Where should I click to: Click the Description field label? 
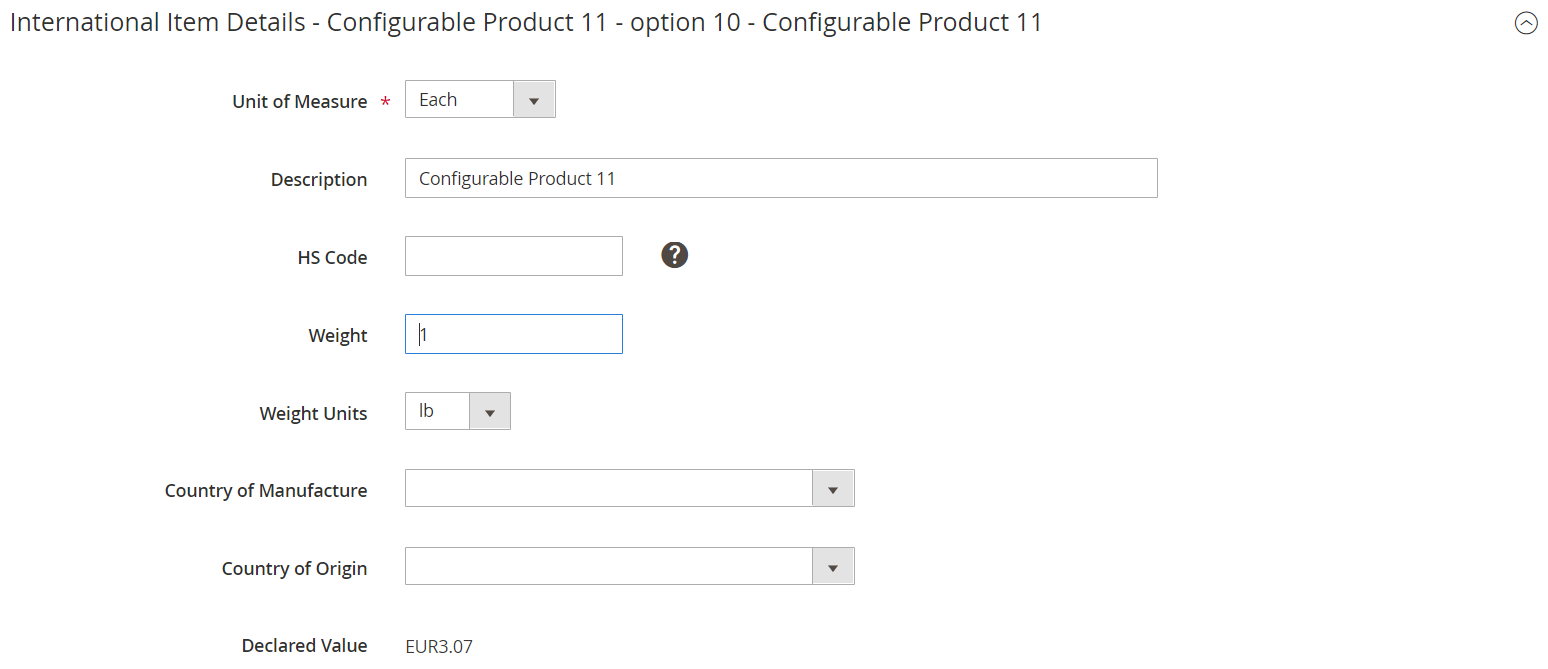[x=319, y=180]
